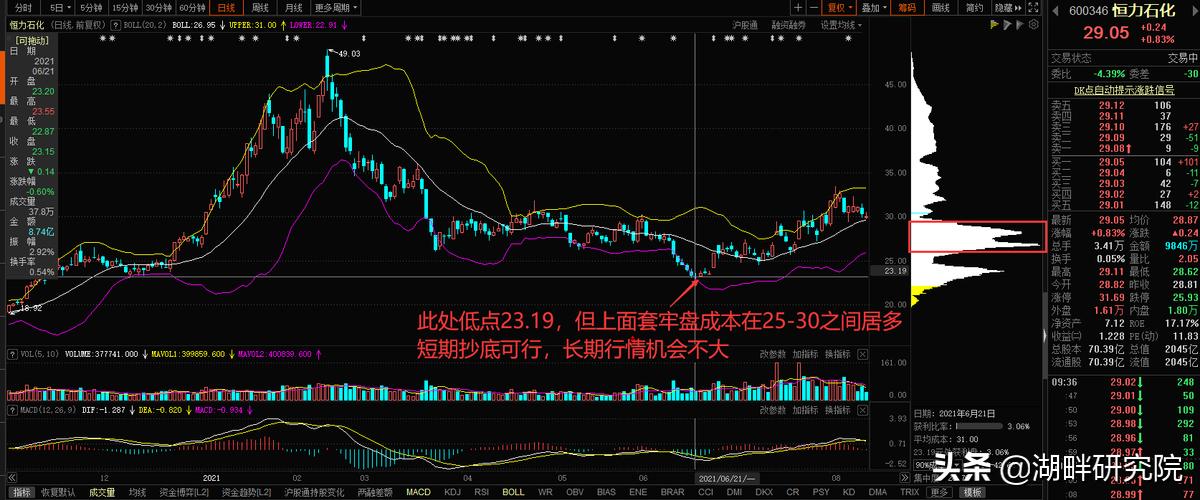Screen dimensions: 1200x500
Task: Close the volume indicator panel
Action: 863,353
